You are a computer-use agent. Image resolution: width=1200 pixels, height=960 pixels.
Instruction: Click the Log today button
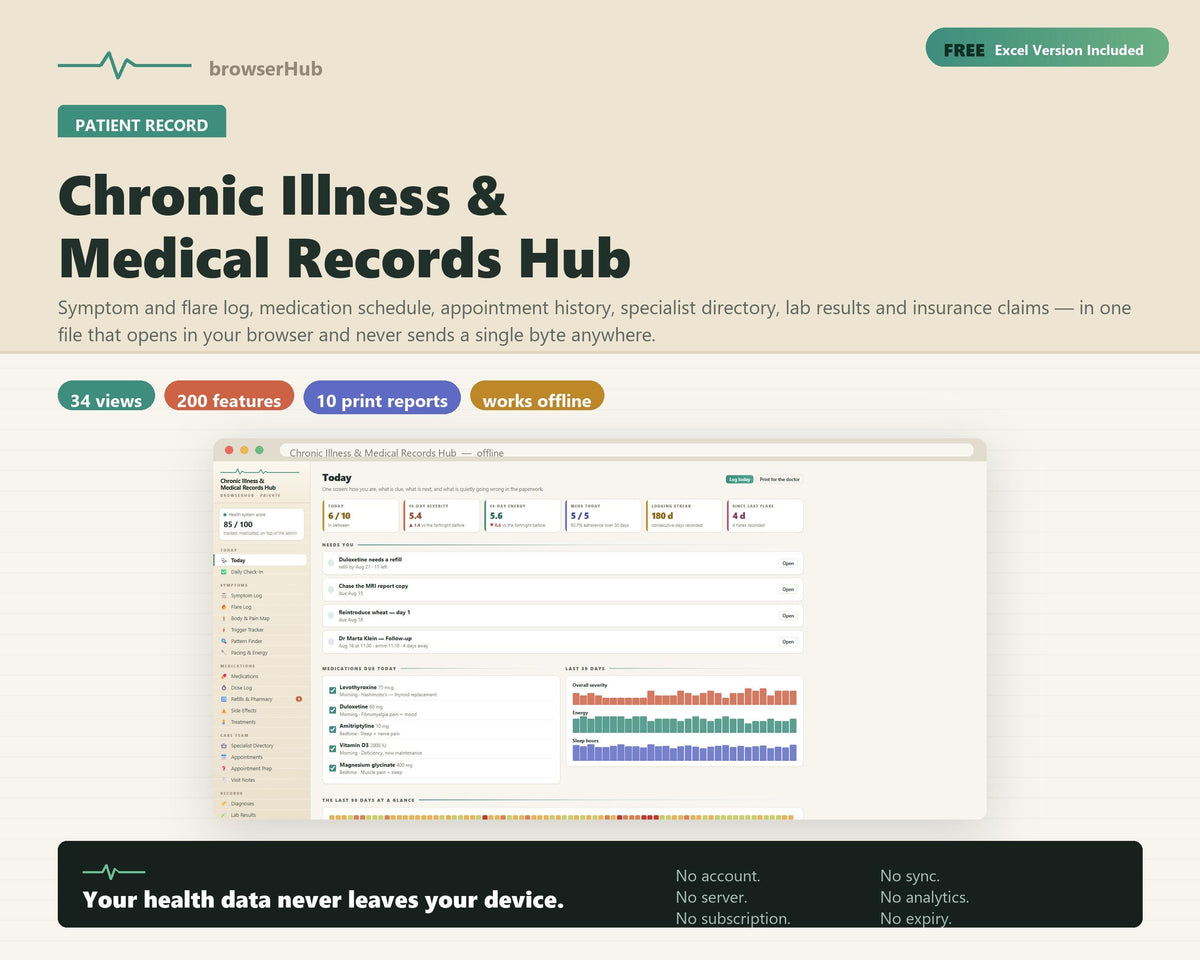(x=739, y=480)
